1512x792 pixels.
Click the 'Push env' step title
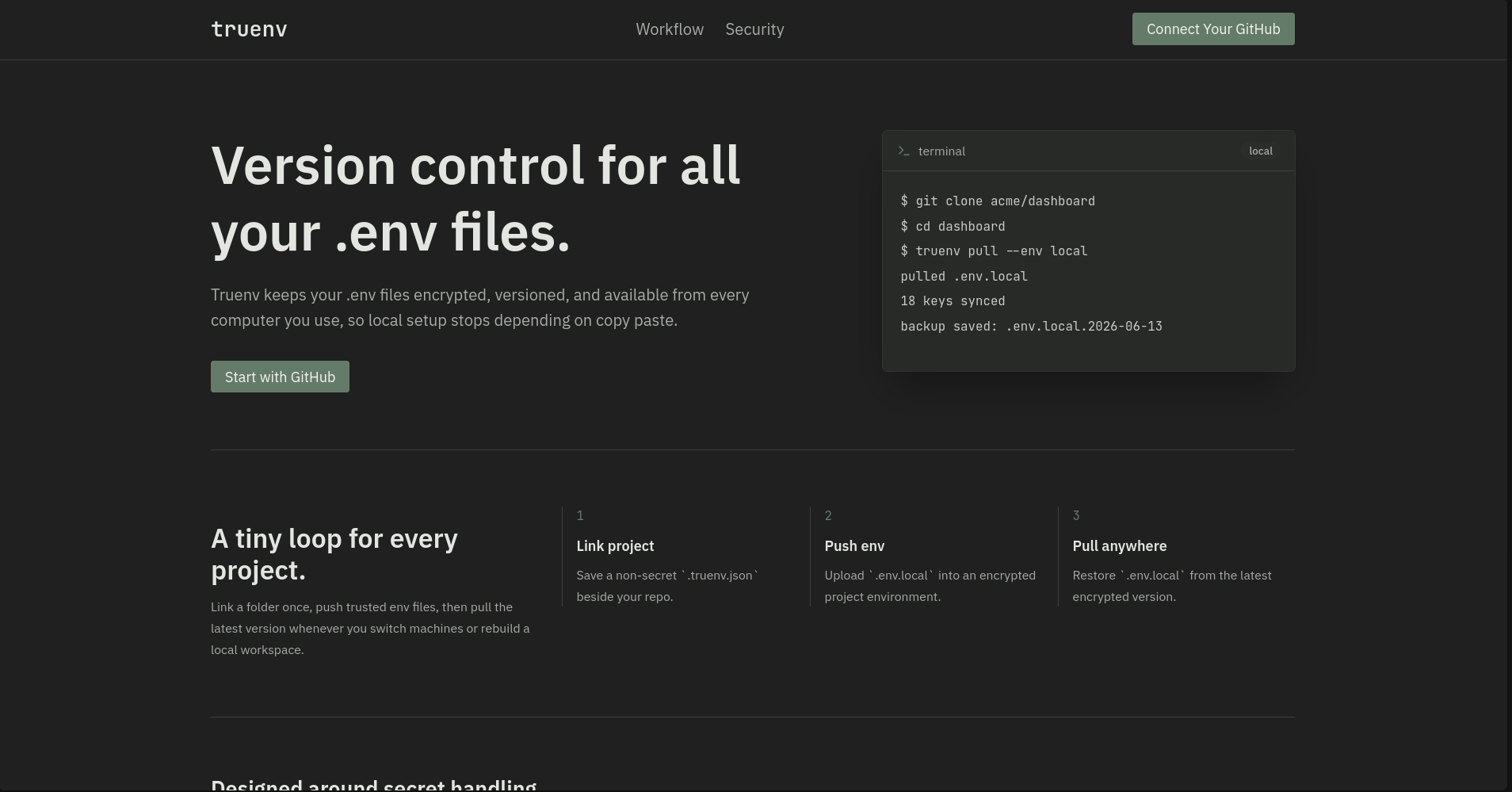(854, 546)
